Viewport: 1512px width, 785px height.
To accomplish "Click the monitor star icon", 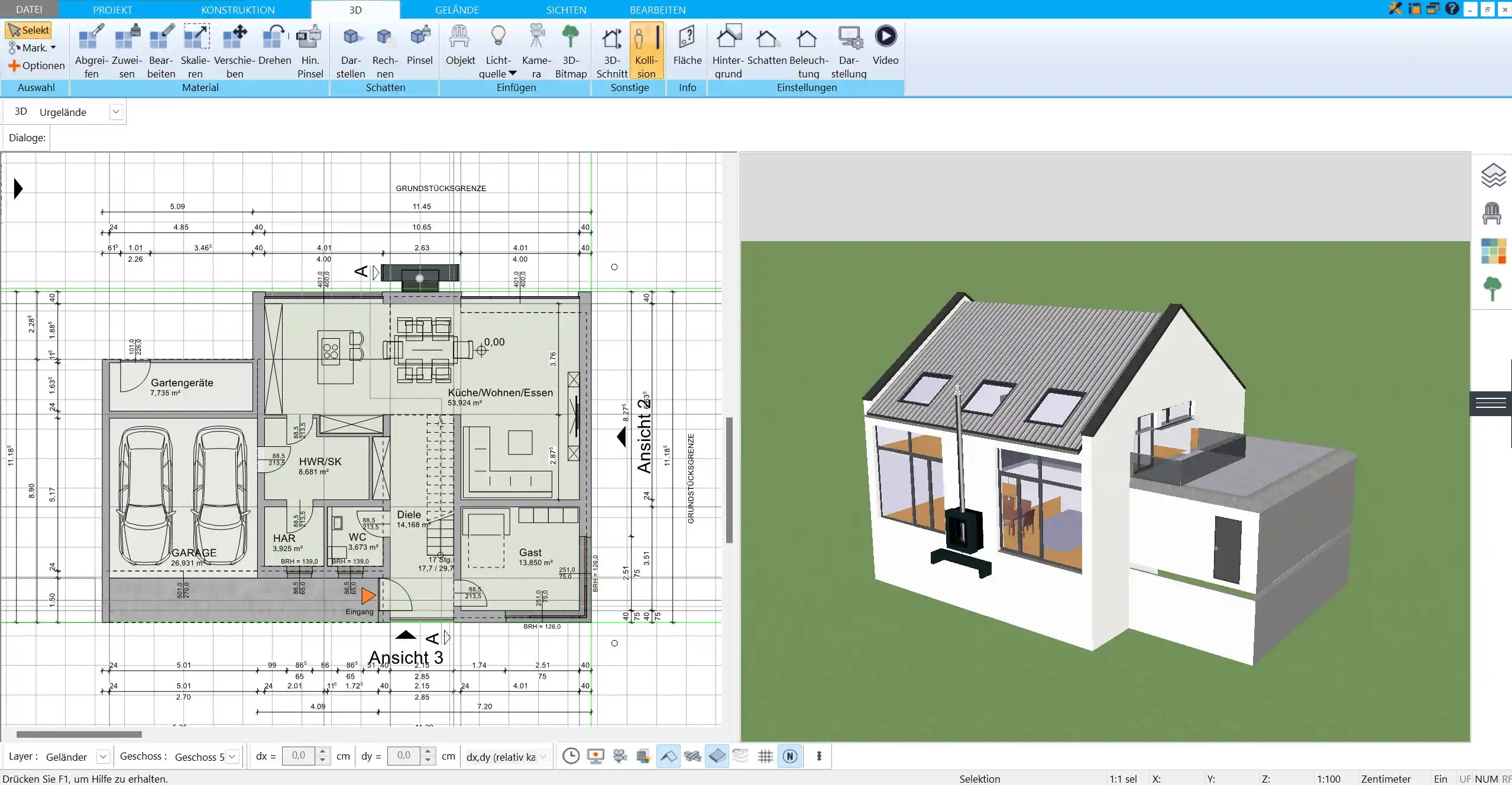I will point(595,756).
